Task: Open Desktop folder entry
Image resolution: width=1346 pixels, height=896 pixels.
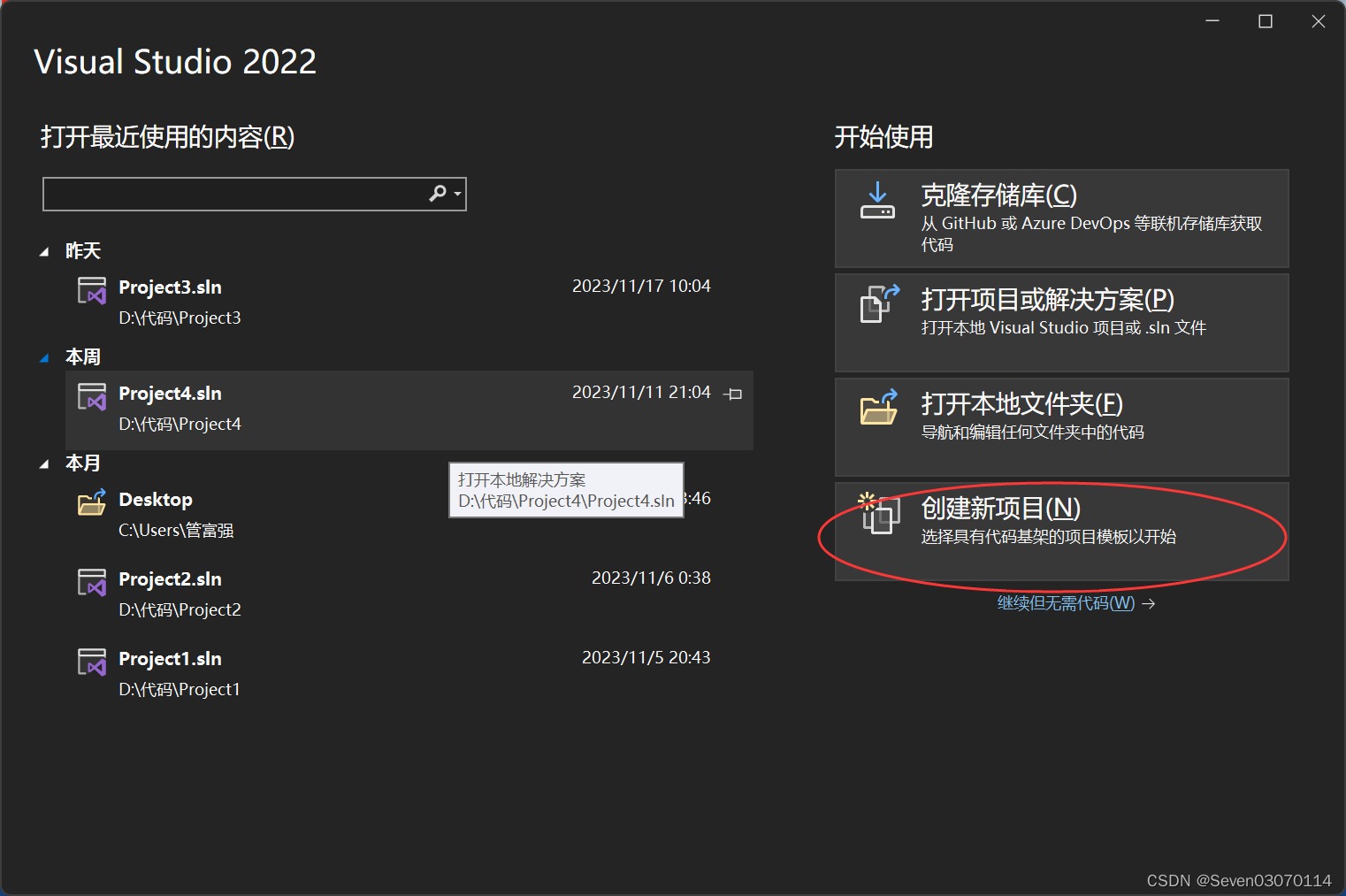Action: (409, 517)
